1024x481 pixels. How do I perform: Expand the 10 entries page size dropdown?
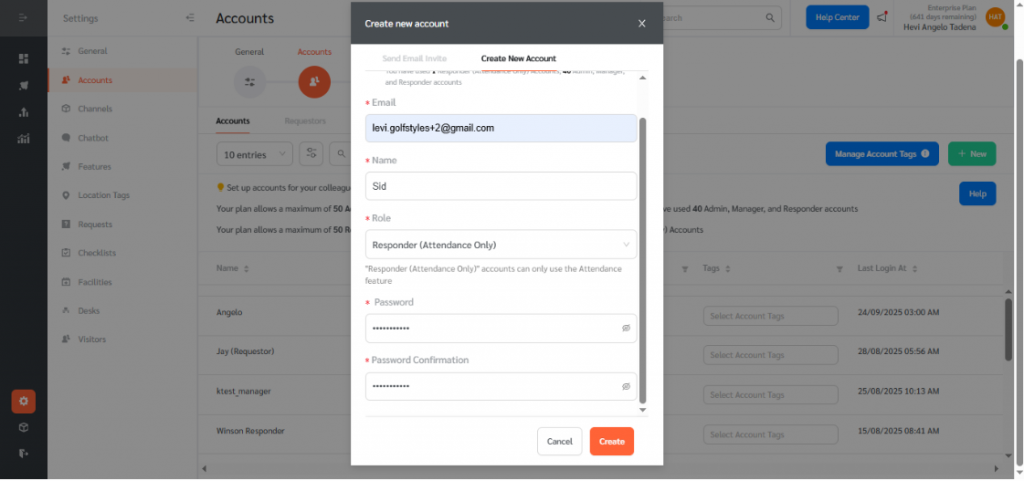[x=254, y=154]
